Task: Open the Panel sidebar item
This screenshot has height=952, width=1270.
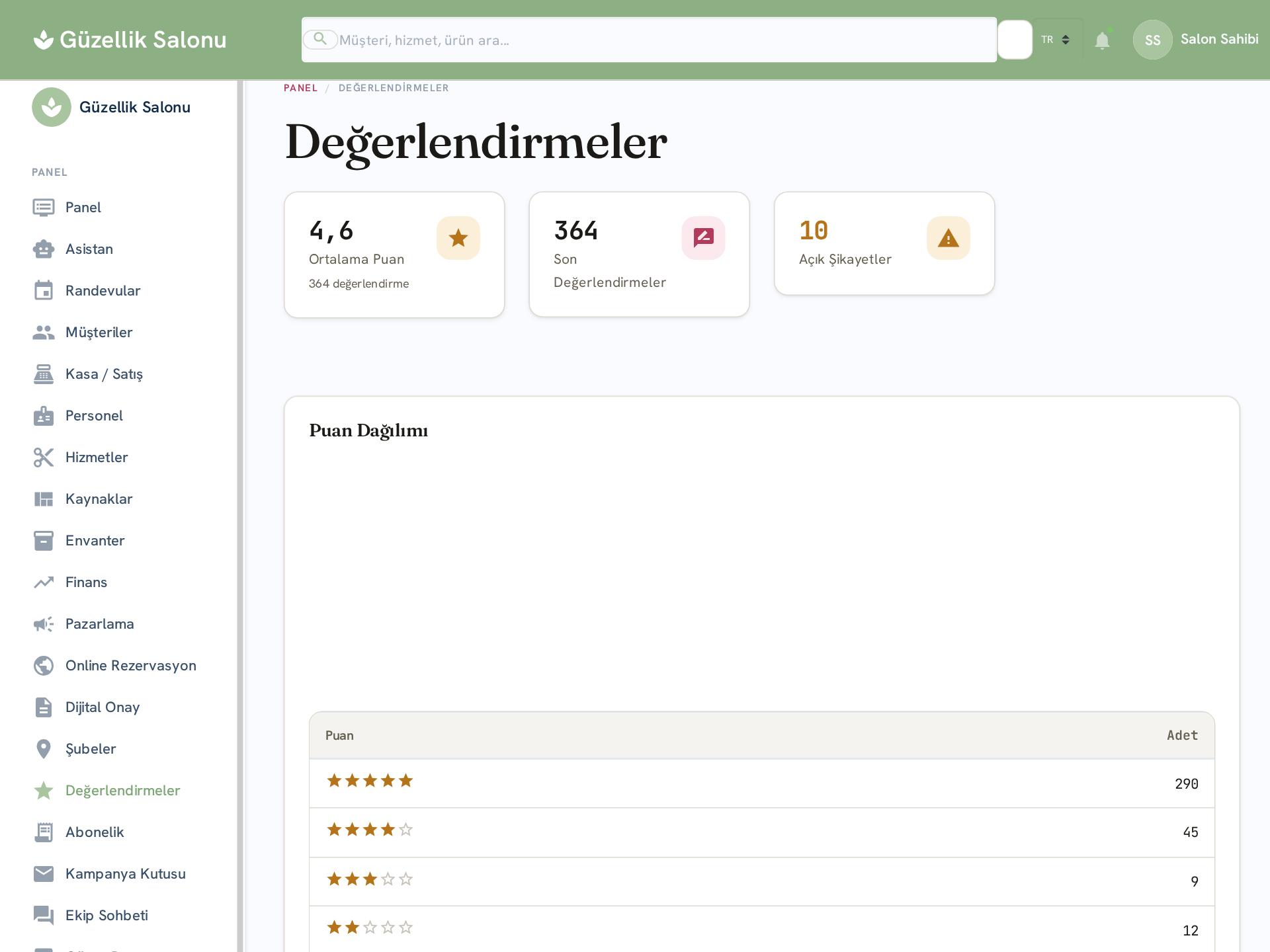Action: tap(119, 208)
